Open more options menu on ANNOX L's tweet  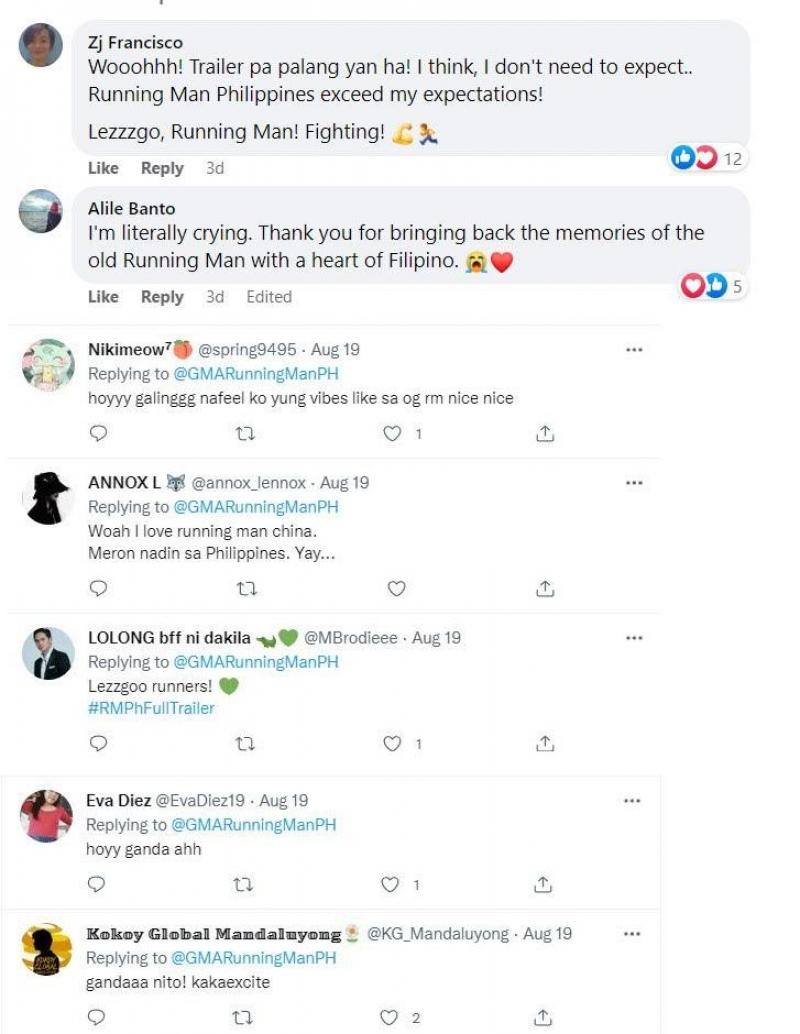[633, 482]
